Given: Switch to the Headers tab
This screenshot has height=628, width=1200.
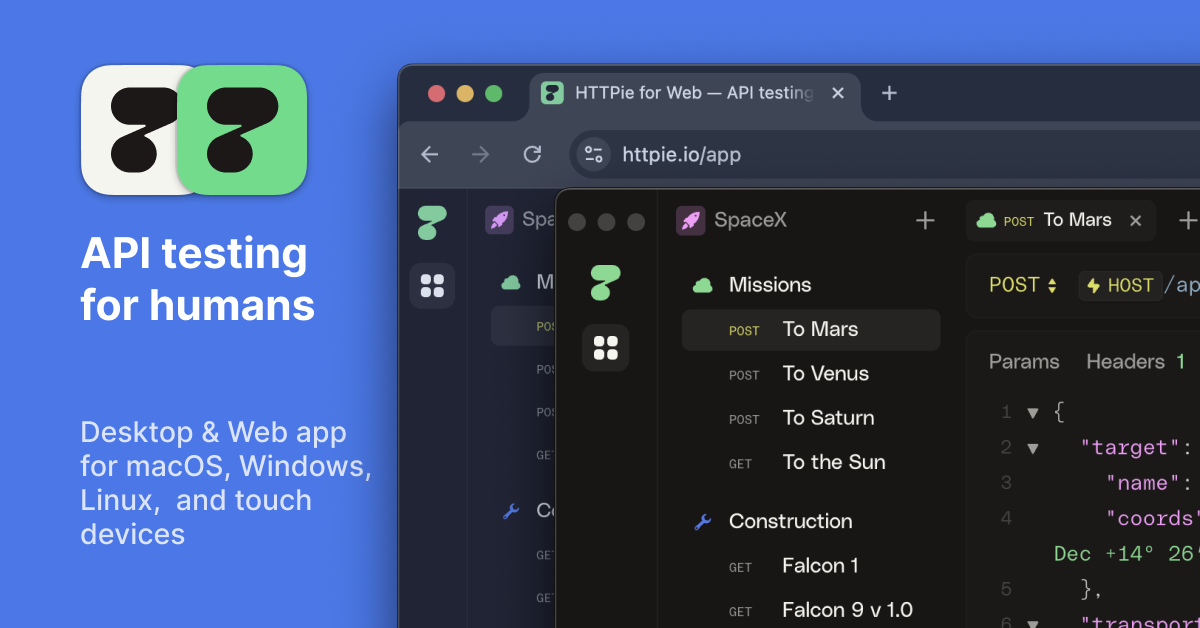Looking at the screenshot, I should [x=1125, y=361].
